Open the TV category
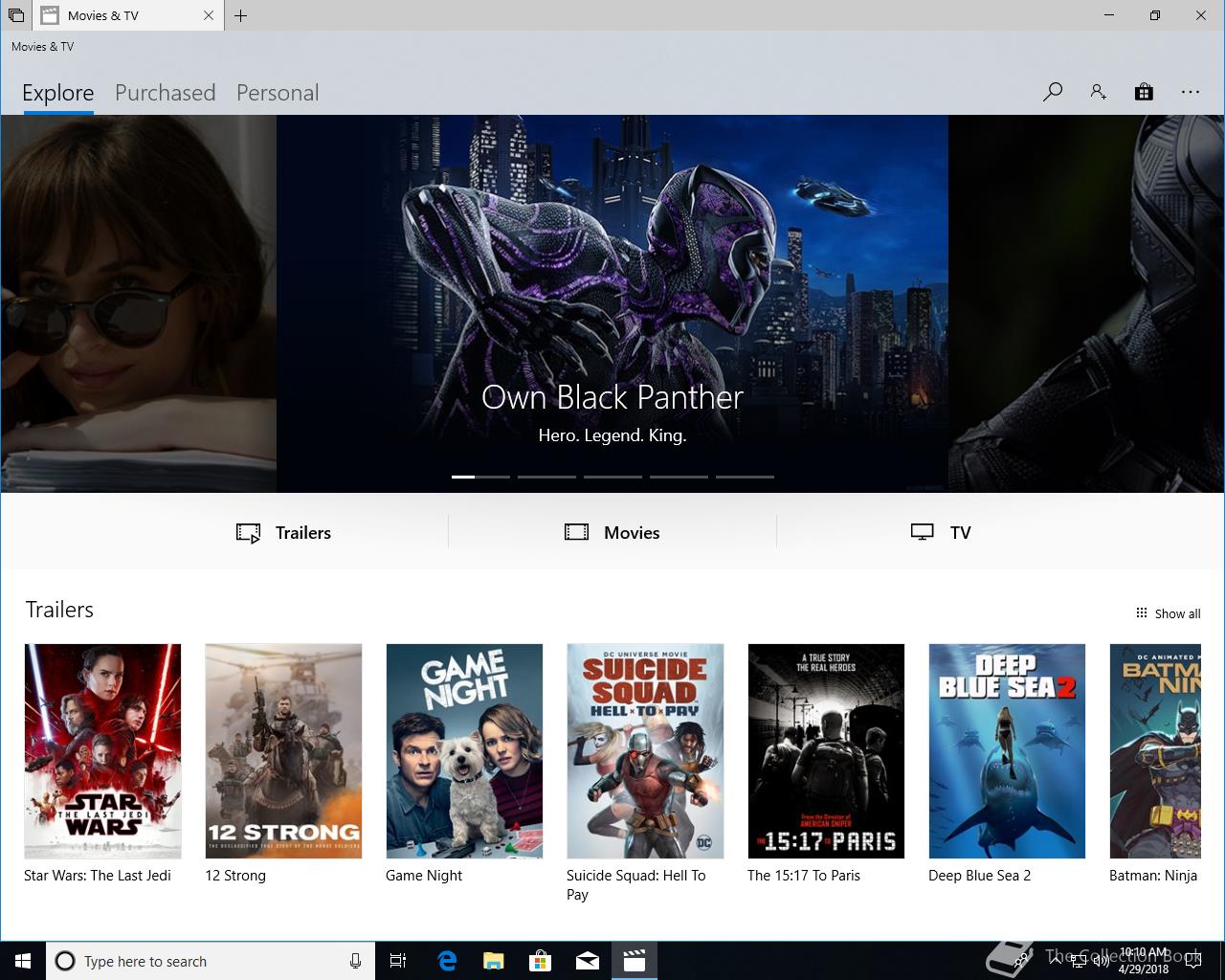Image resolution: width=1225 pixels, height=980 pixels. [x=941, y=533]
